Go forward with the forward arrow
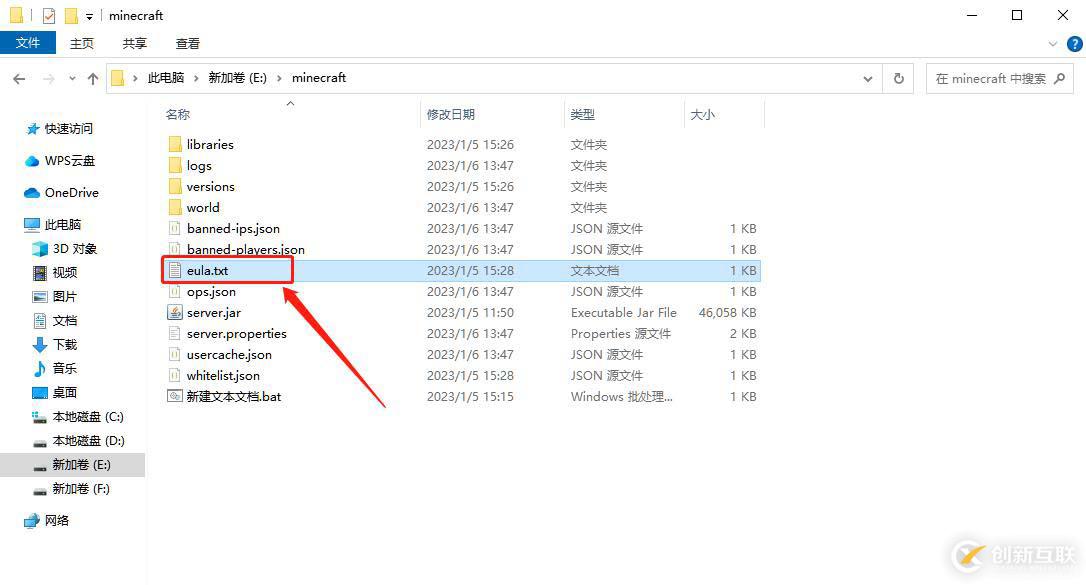Screen dimensions: 1086x585 coord(48,79)
